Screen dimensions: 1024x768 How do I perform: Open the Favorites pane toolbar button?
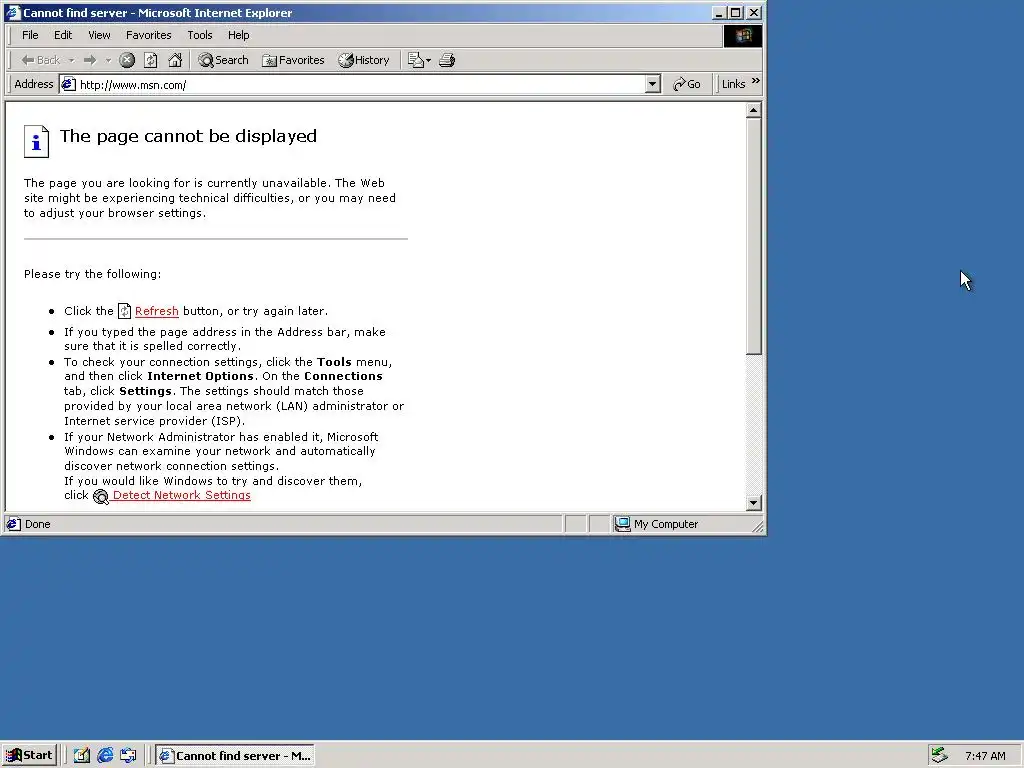click(x=293, y=60)
